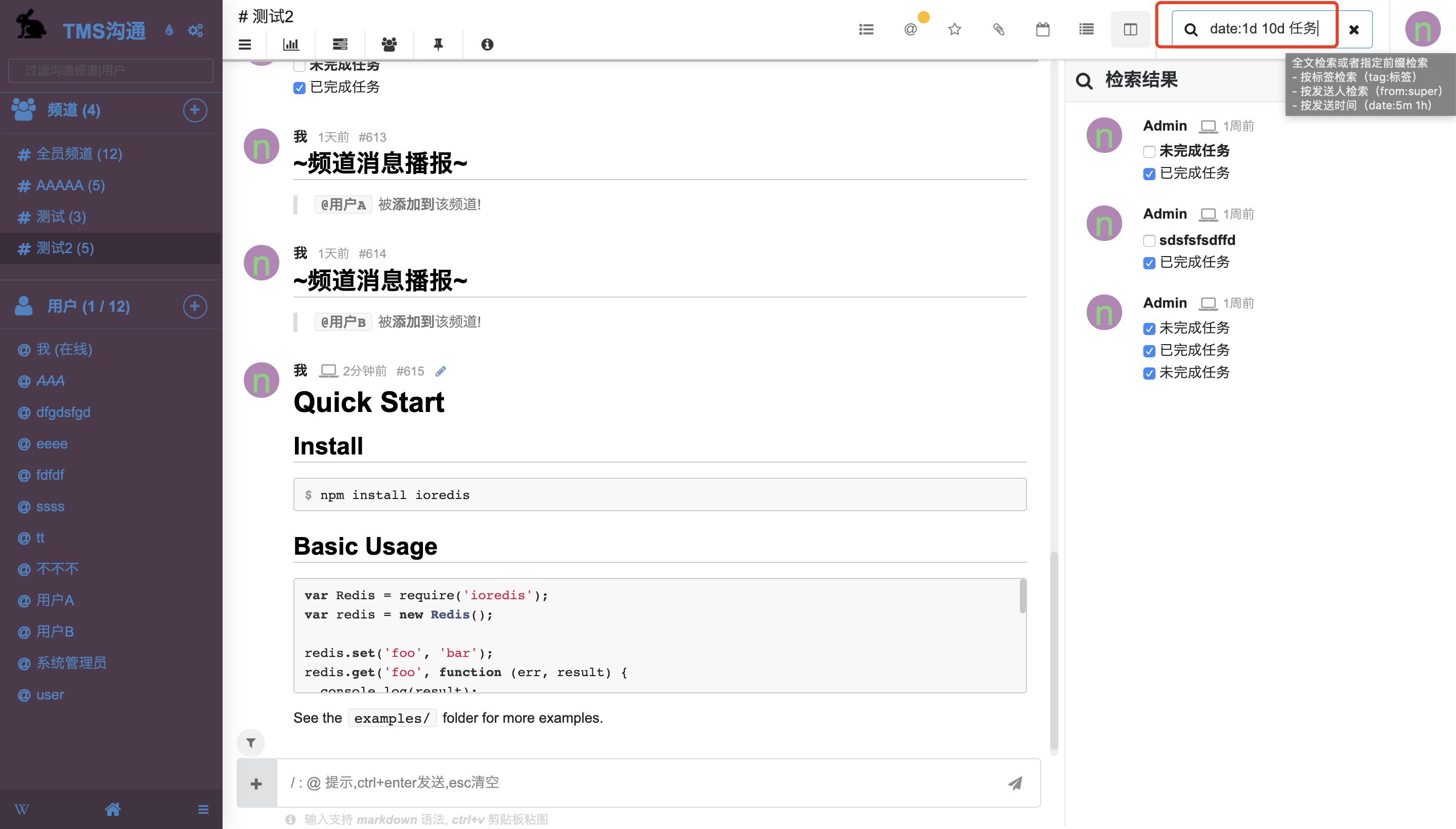Click the 用户 (1 / 12) section header
The image size is (1456, 829).
point(89,306)
